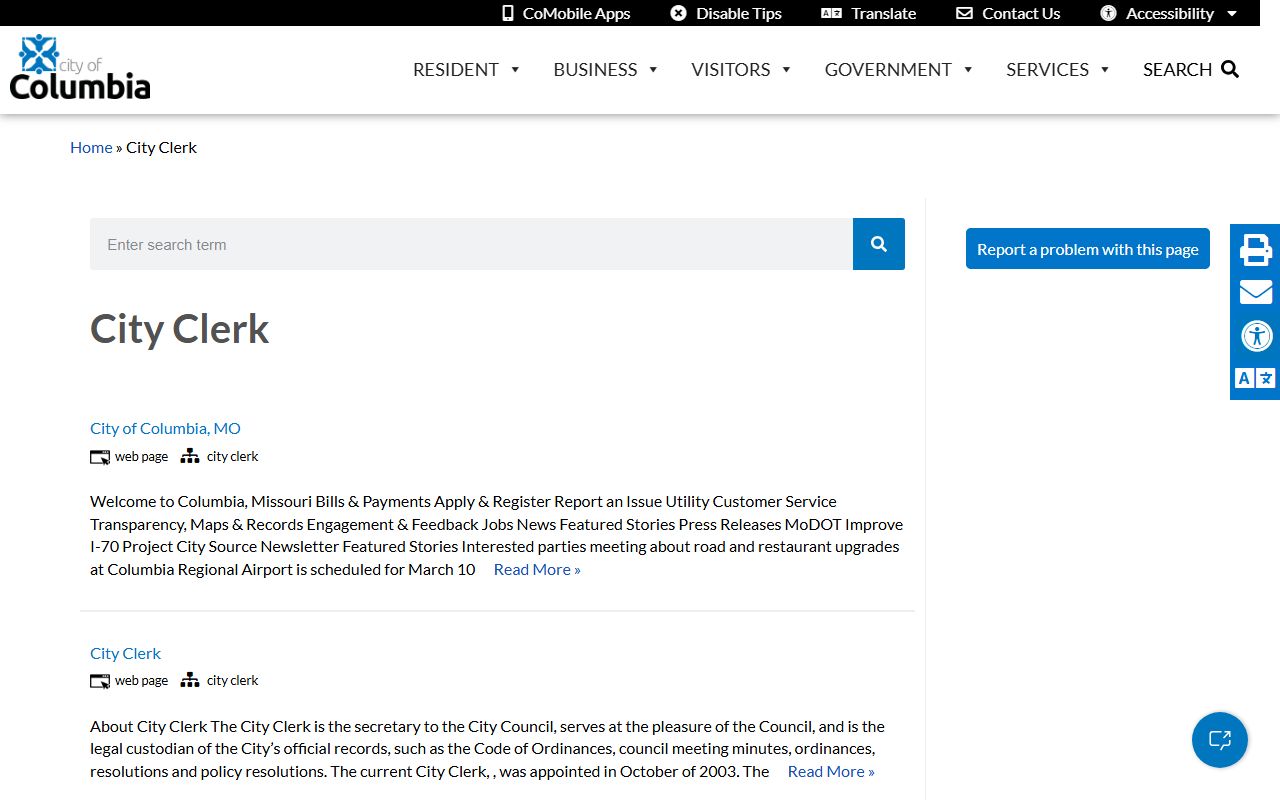Open the VISITORS menu
The height and width of the screenshot is (800, 1280).
point(731,69)
